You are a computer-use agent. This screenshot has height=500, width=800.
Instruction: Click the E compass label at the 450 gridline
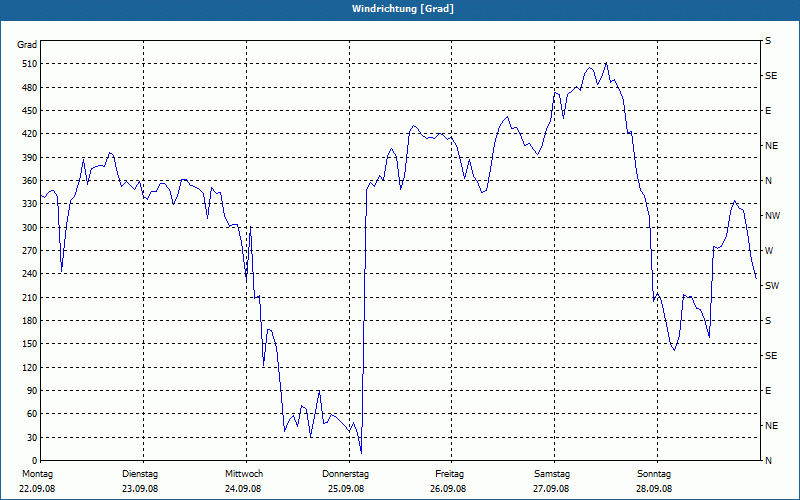pyautogui.click(x=768, y=111)
